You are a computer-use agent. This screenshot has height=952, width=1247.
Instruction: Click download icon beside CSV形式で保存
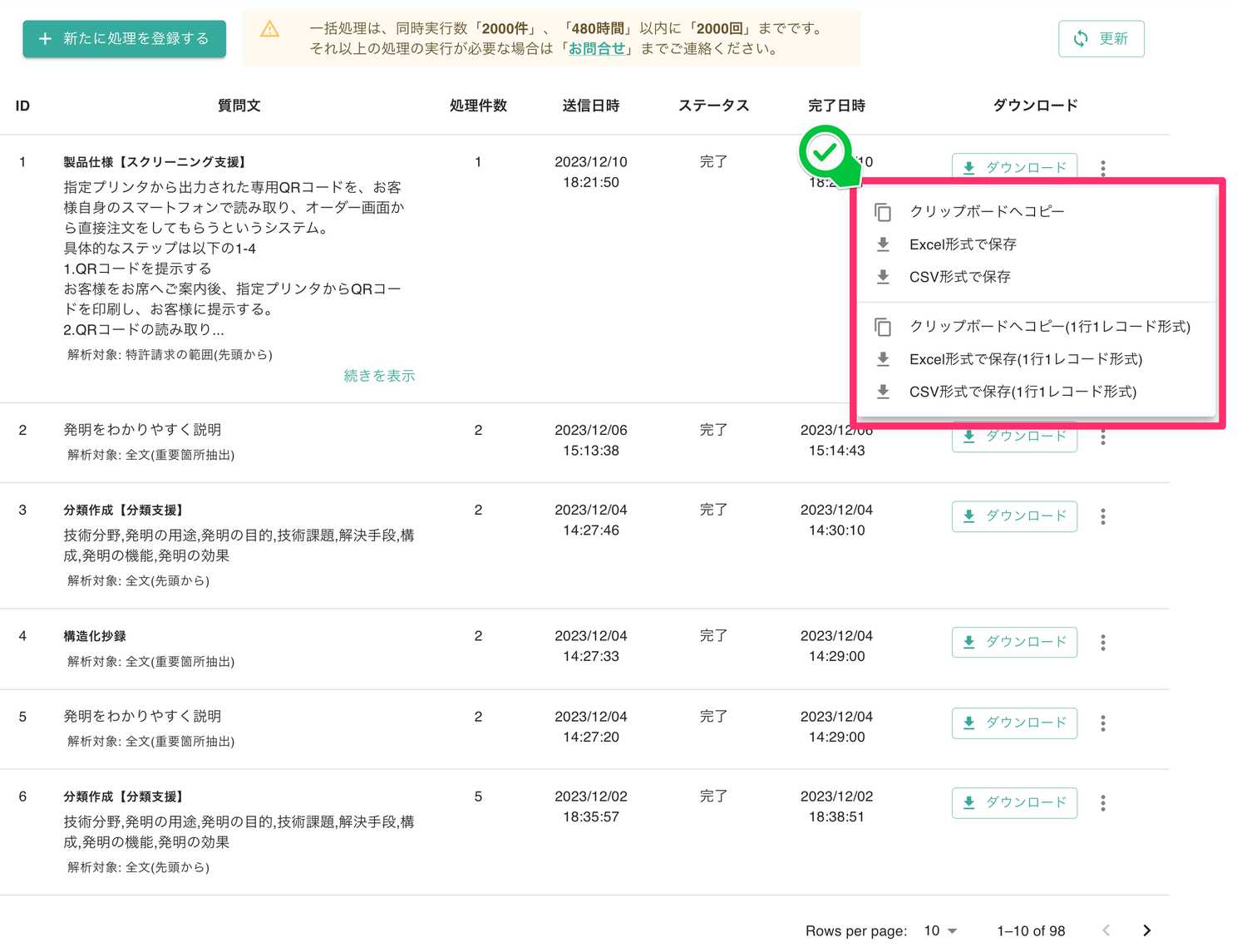tap(883, 277)
